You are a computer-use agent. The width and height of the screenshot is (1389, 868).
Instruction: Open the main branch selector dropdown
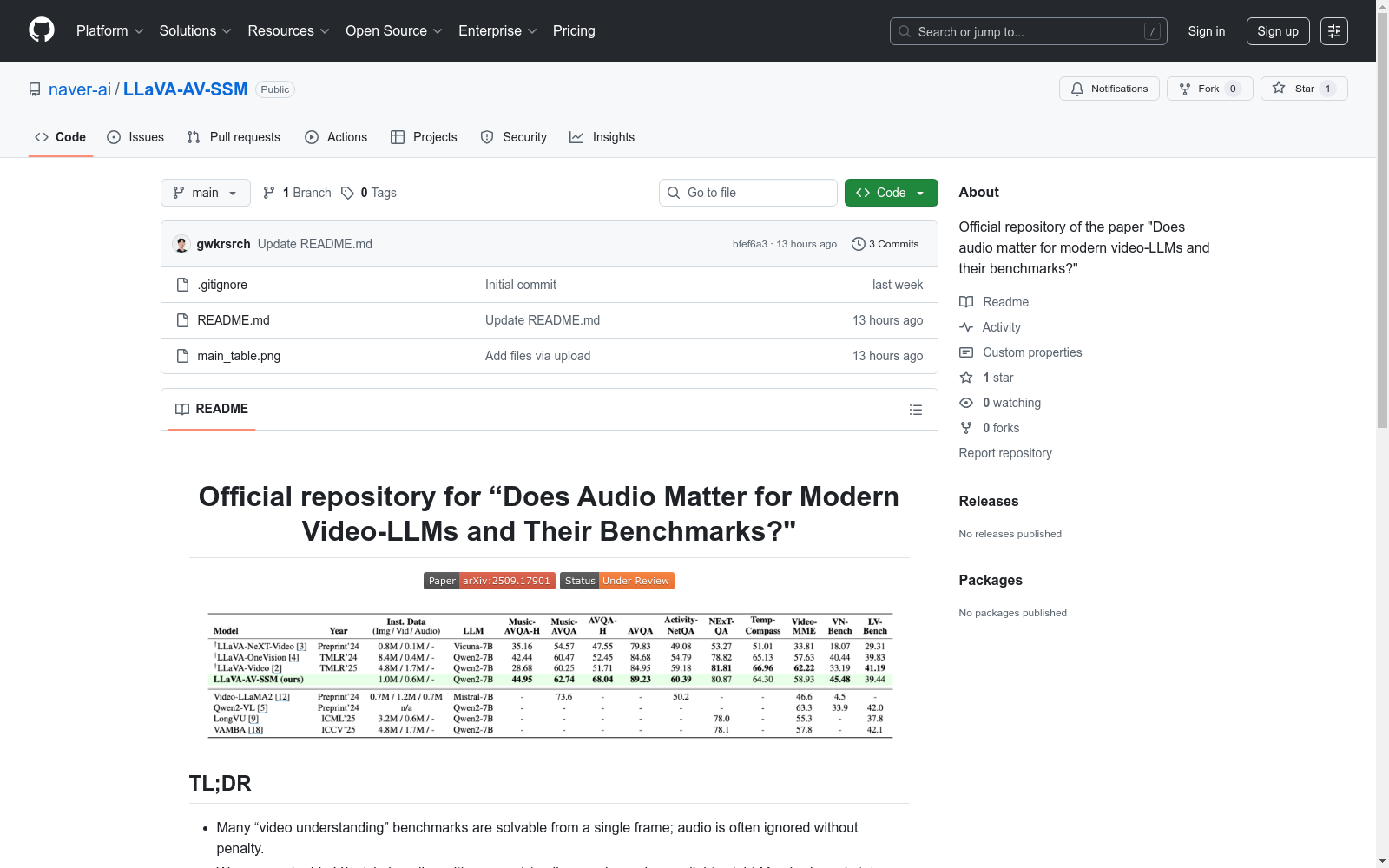pyautogui.click(x=206, y=193)
